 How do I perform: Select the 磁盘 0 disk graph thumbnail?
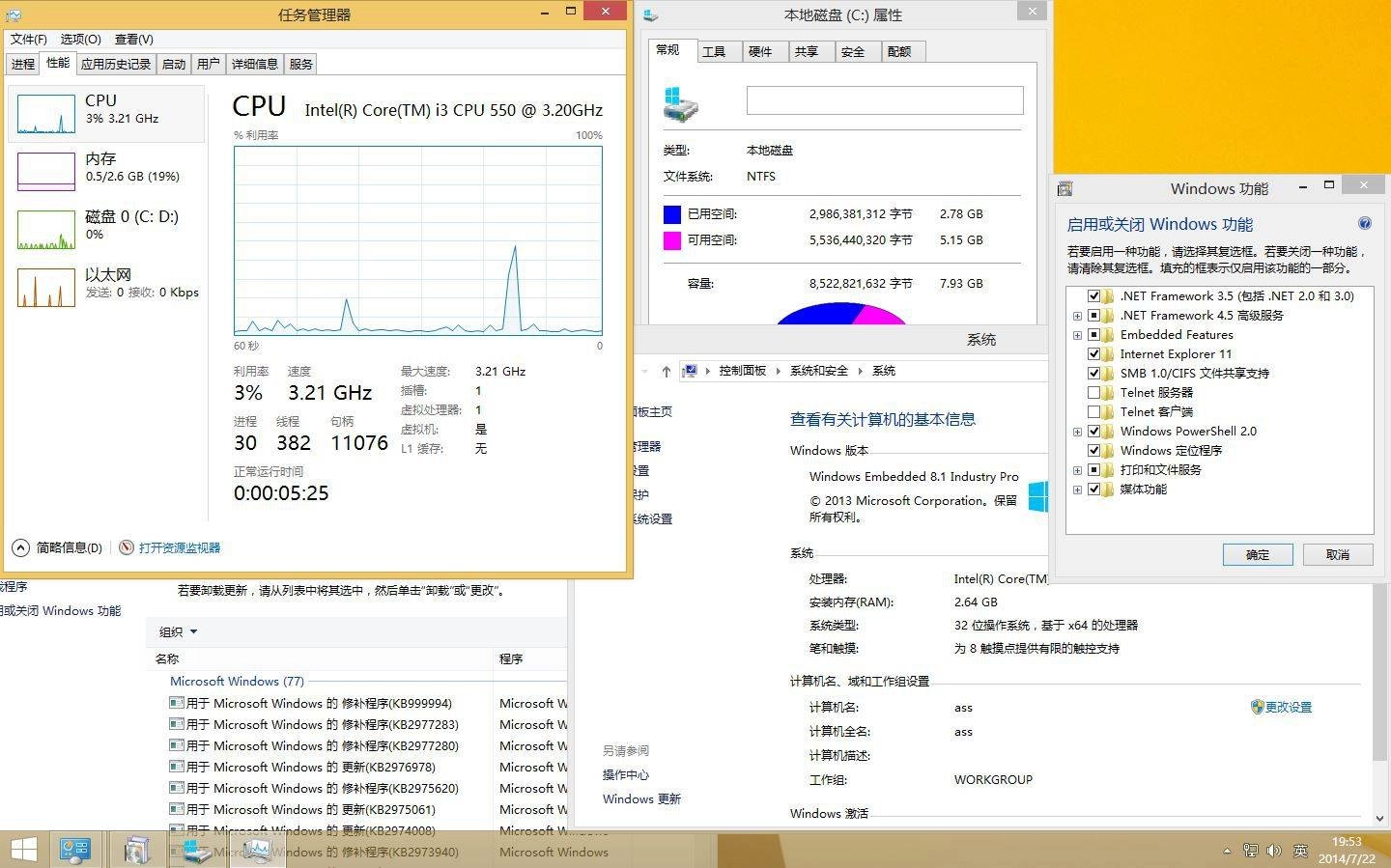46,230
